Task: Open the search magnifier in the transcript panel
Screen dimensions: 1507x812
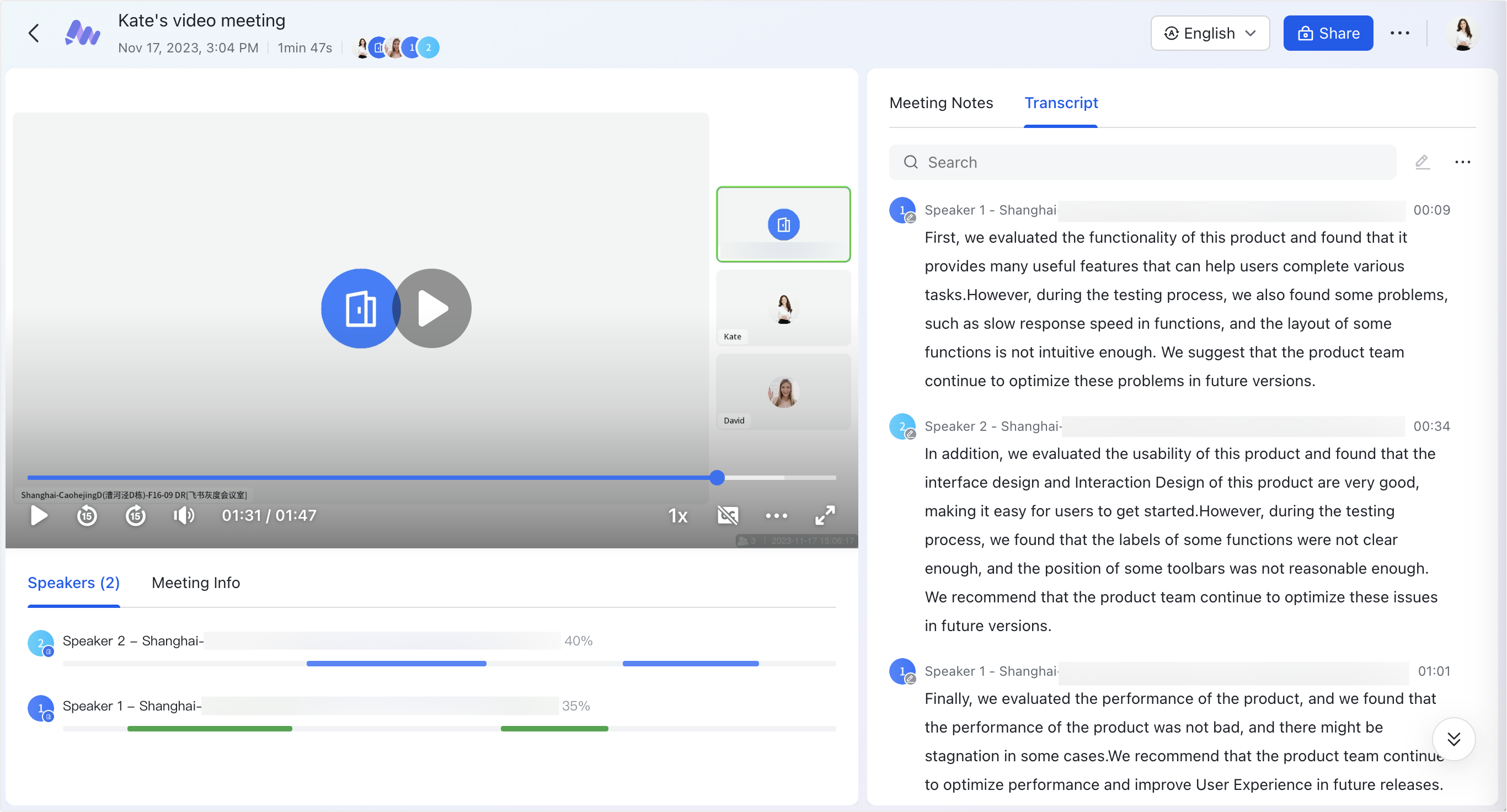Action: coord(910,162)
